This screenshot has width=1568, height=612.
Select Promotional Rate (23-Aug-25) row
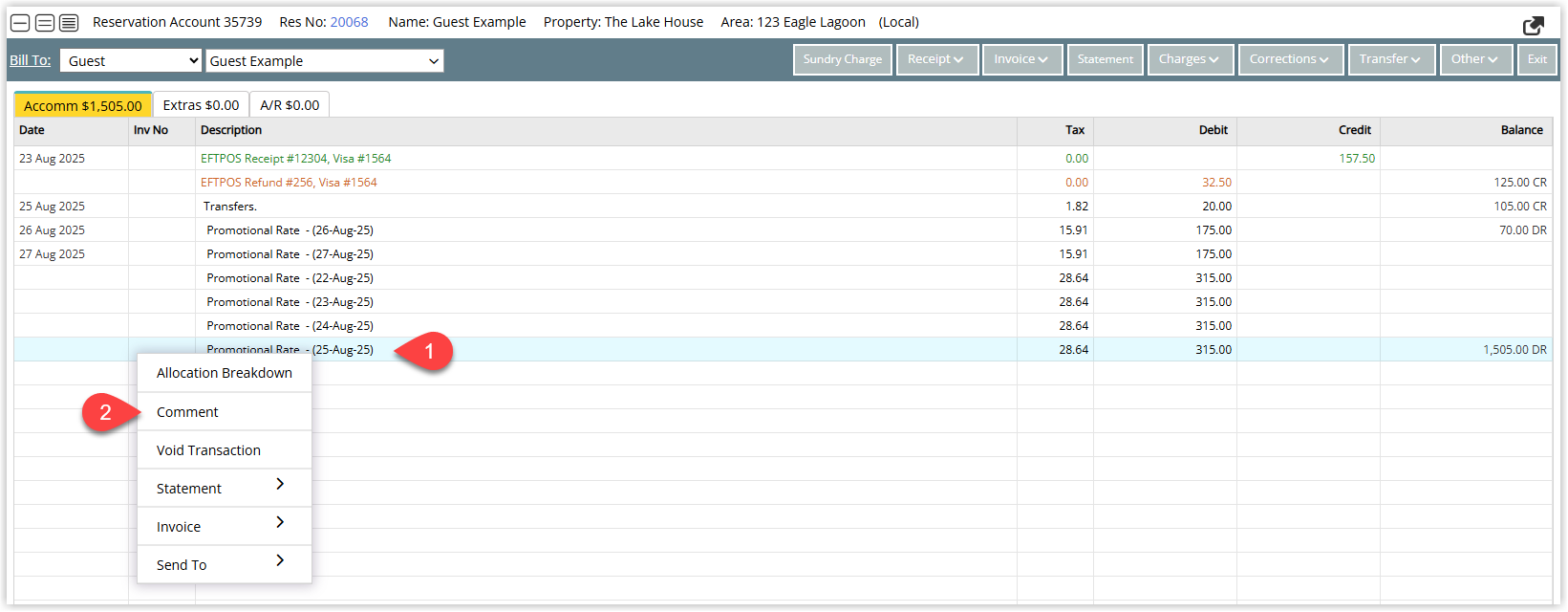tap(784, 302)
